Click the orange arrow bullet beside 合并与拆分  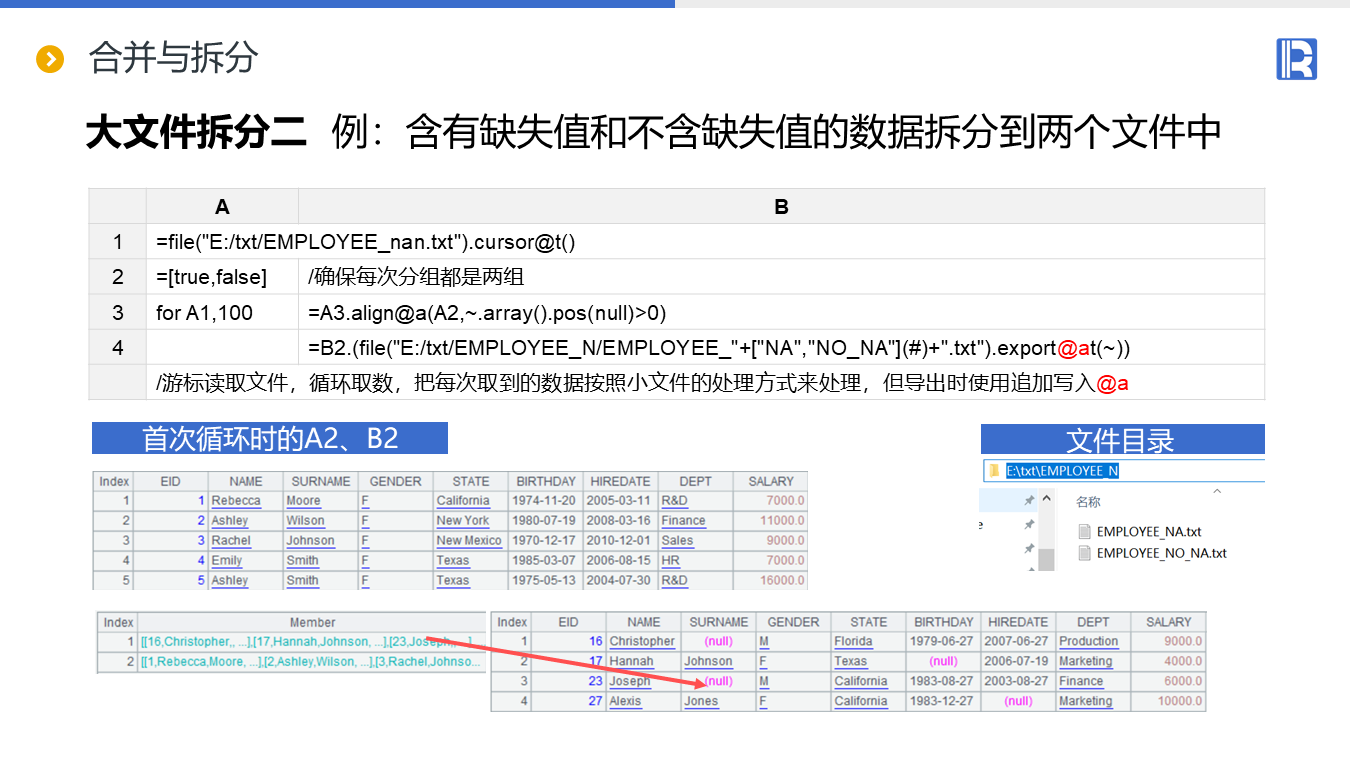(49, 59)
